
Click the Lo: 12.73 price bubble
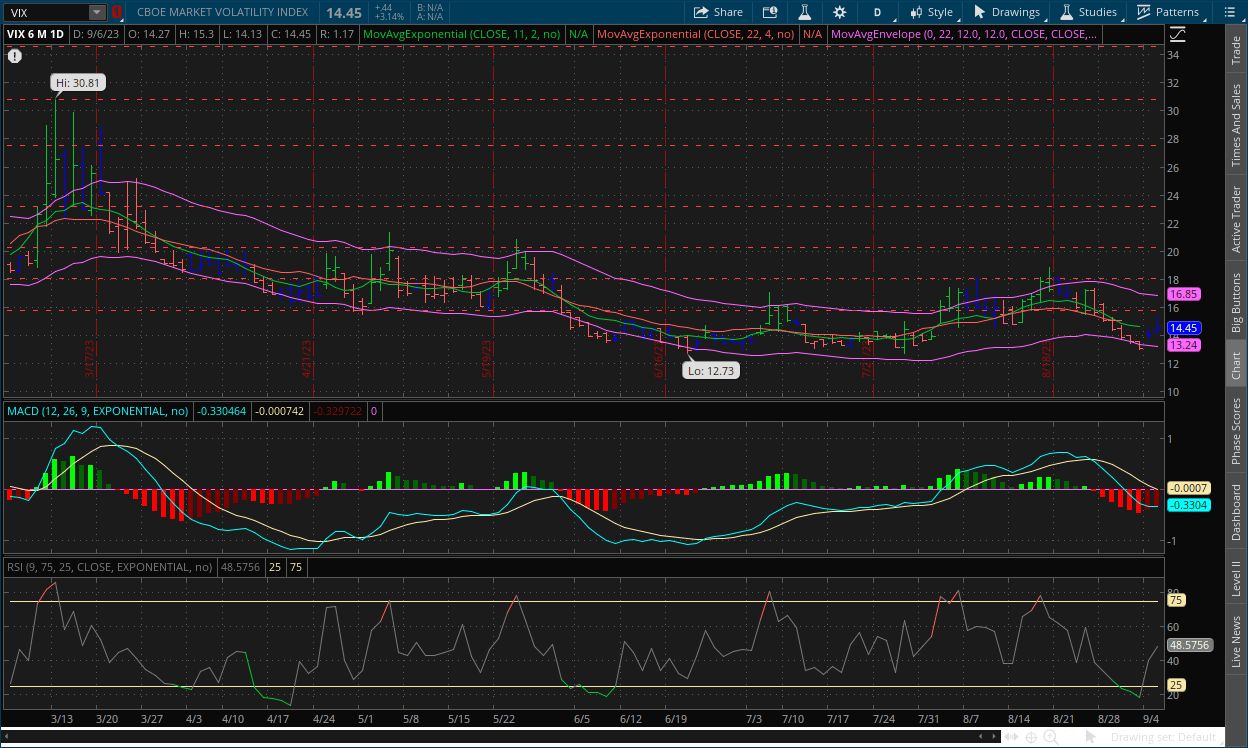(711, 370)
